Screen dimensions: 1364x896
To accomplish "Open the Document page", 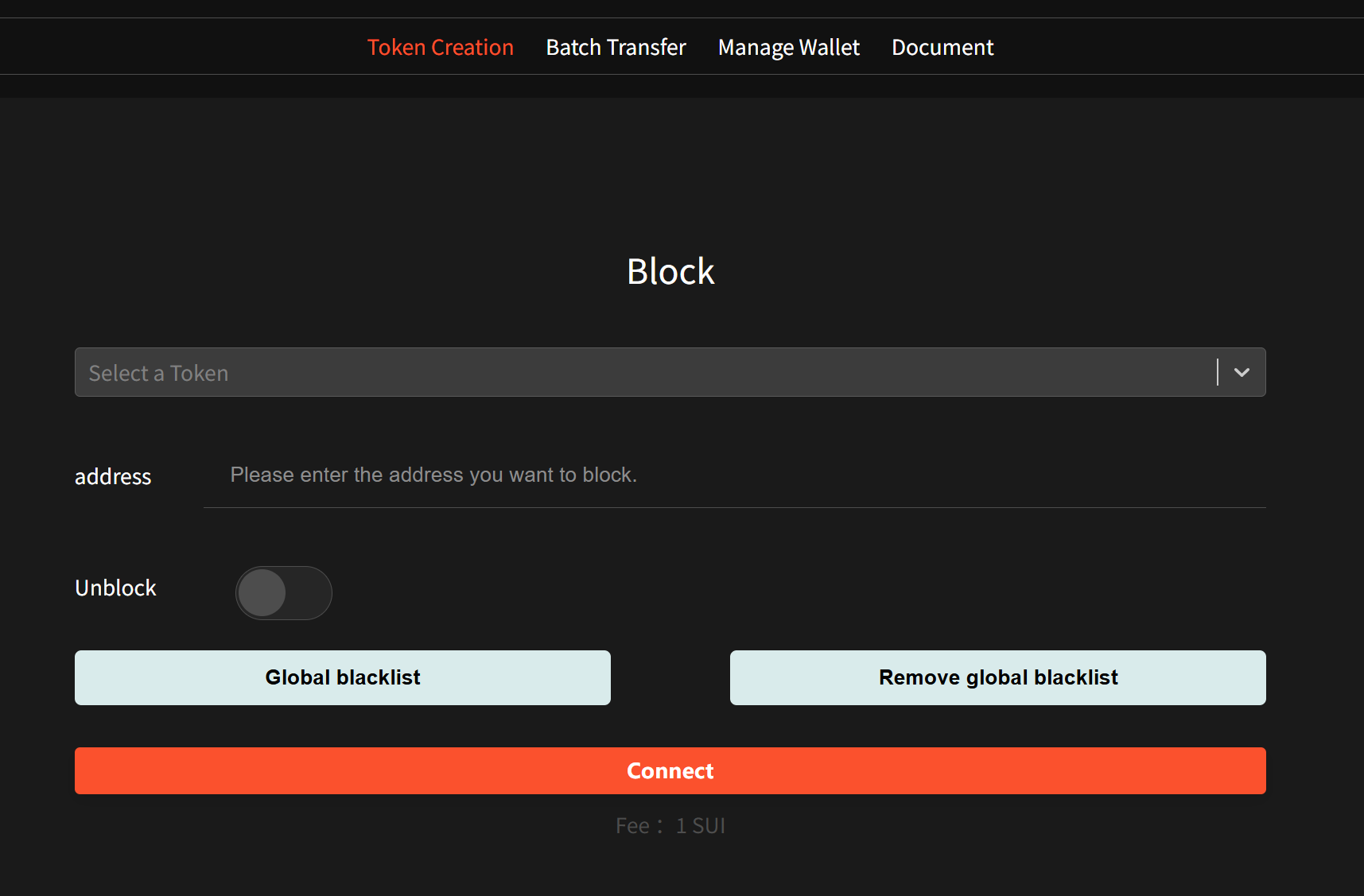I will (x=942, y=47).
